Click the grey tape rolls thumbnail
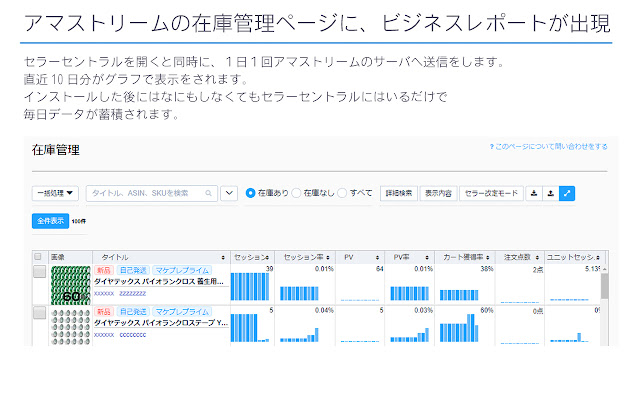Viewport: 640px width, 400px height. point(70,327)
